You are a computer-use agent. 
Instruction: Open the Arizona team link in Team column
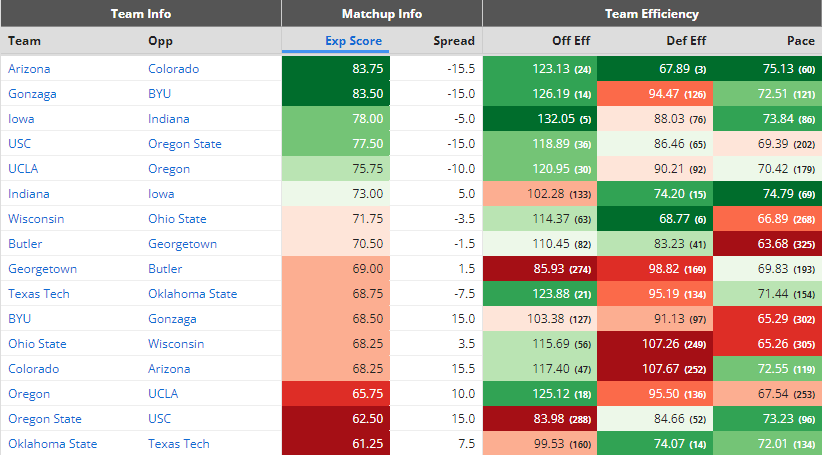(29, 69)
